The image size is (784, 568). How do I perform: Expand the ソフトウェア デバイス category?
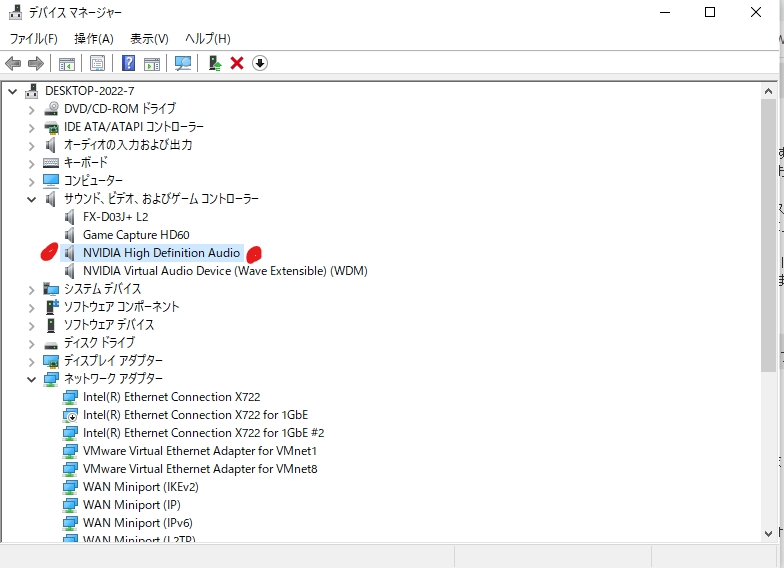point(32,326)
